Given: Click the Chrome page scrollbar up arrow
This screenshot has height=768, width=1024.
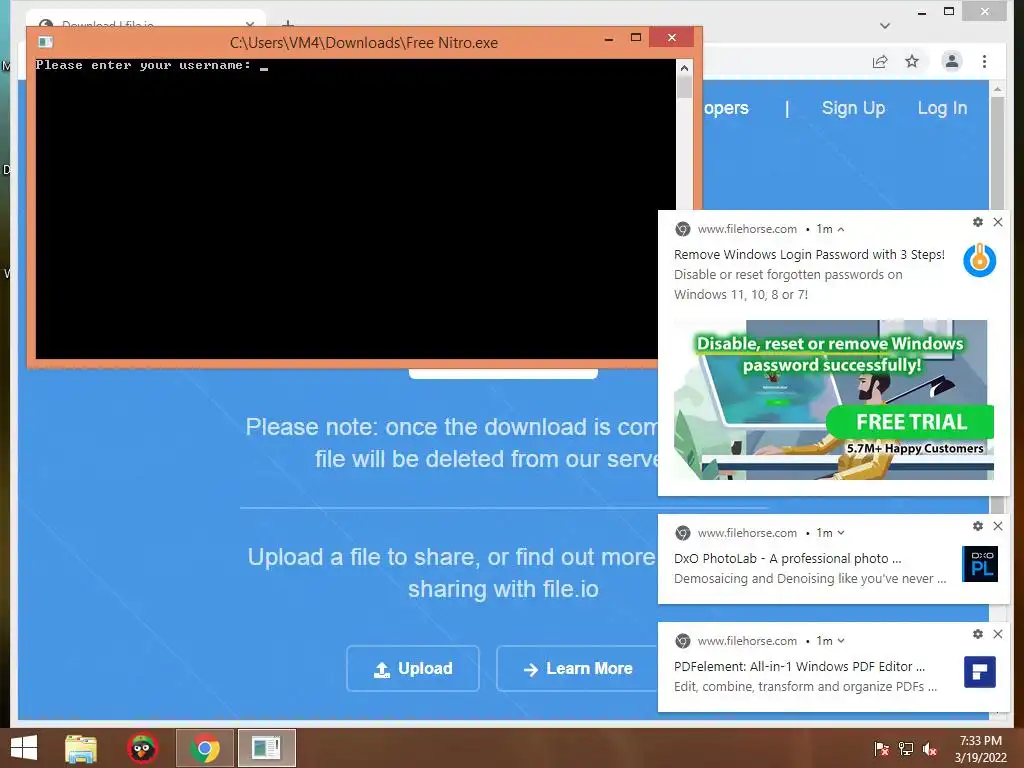Looking at the screenshot, I should point(997,88).
